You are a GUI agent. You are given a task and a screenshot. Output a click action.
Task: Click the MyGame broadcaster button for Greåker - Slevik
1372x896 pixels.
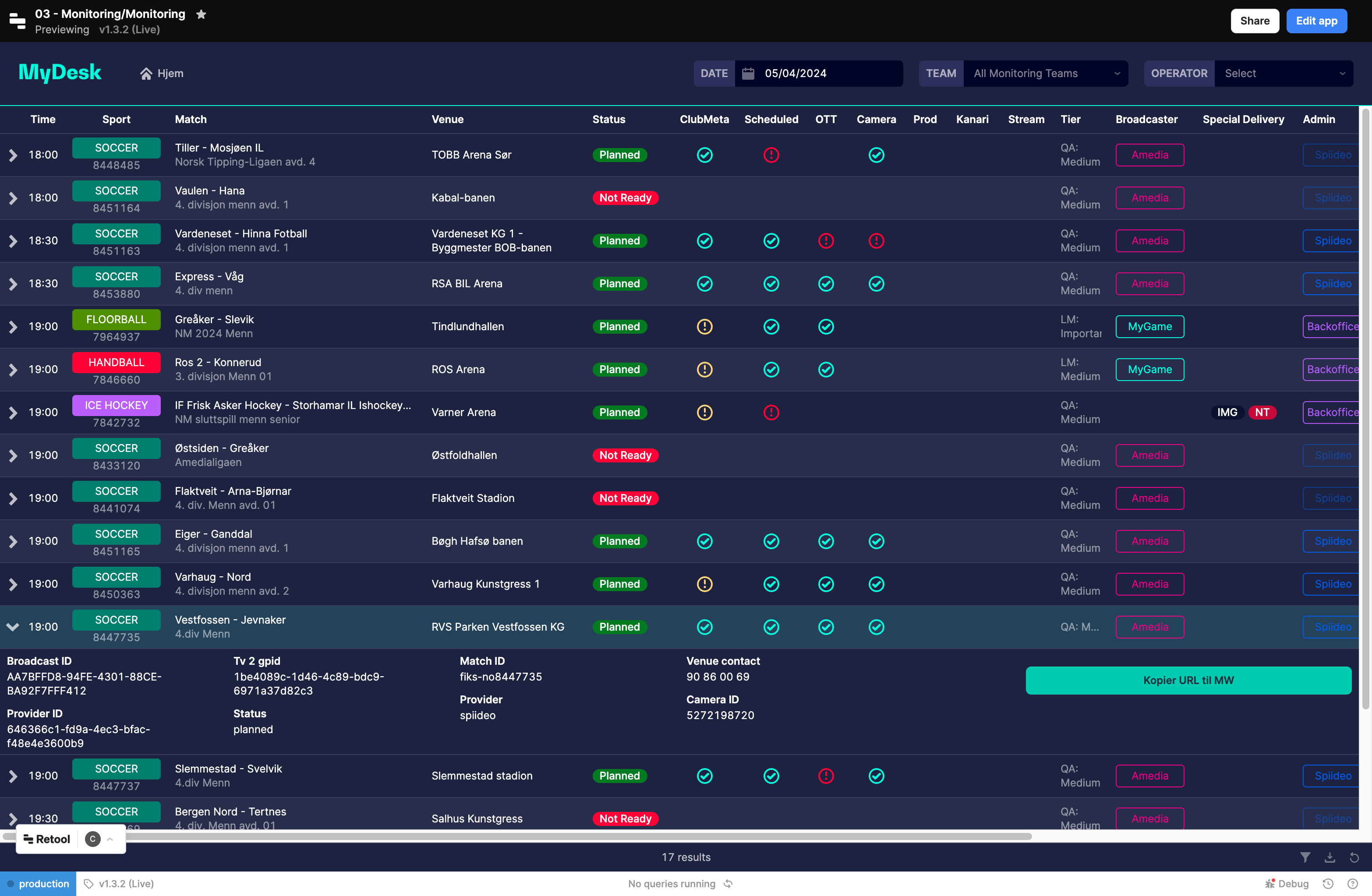point(1150,327)
